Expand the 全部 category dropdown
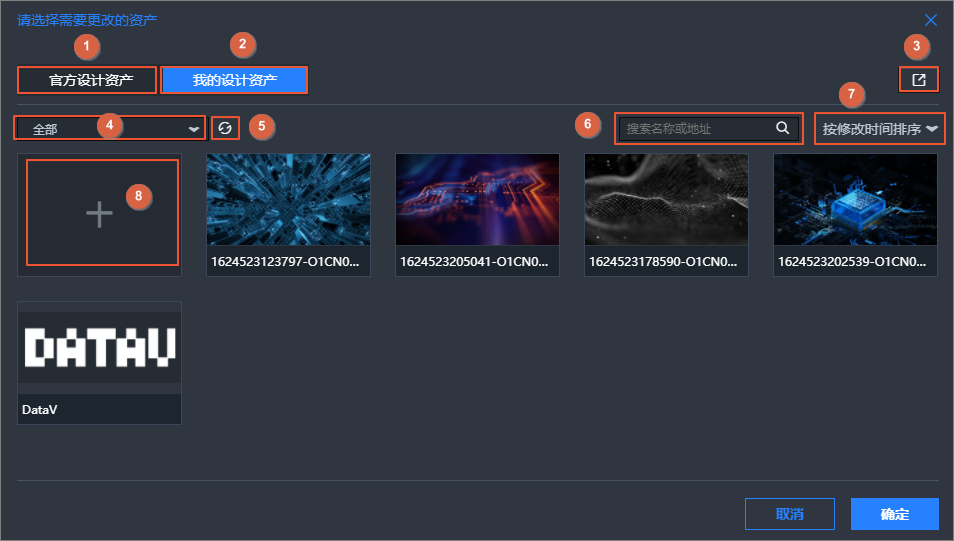 (x=110, y=128)
